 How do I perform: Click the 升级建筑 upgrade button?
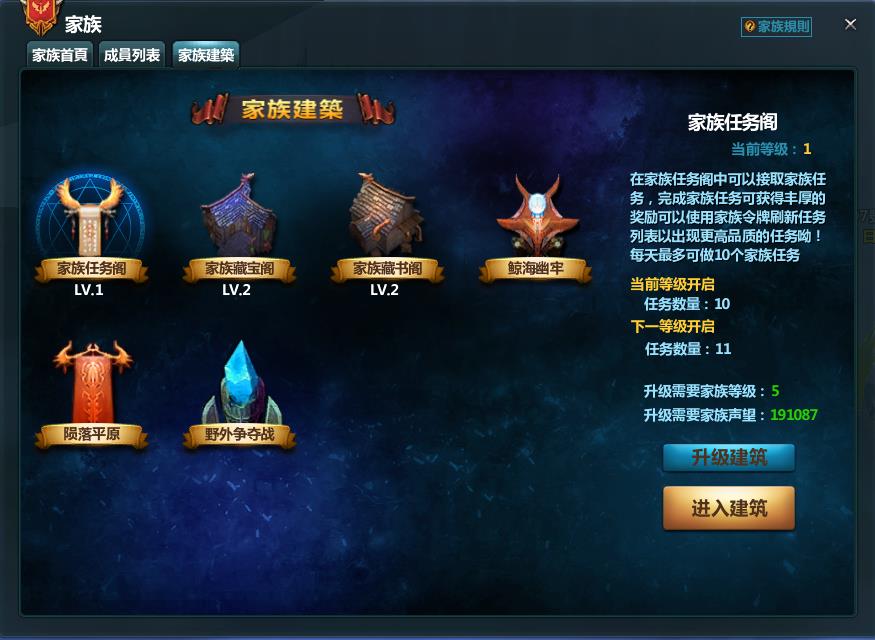(x=729, y=458)
